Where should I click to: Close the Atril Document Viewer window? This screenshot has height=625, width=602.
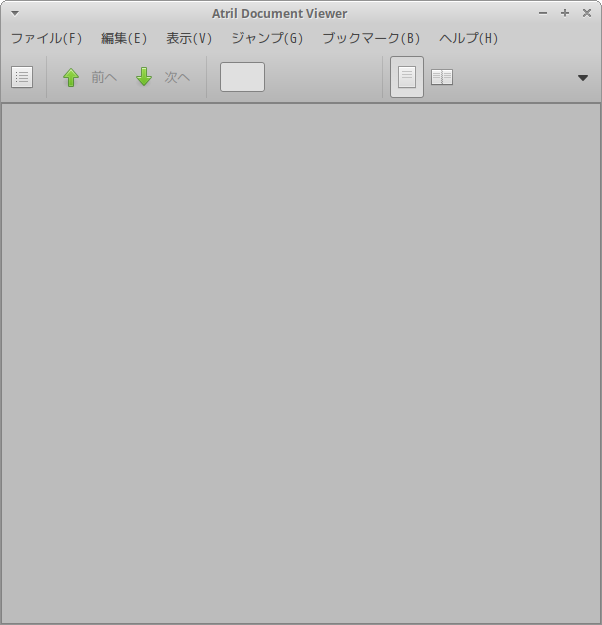(x=587, y=13)
